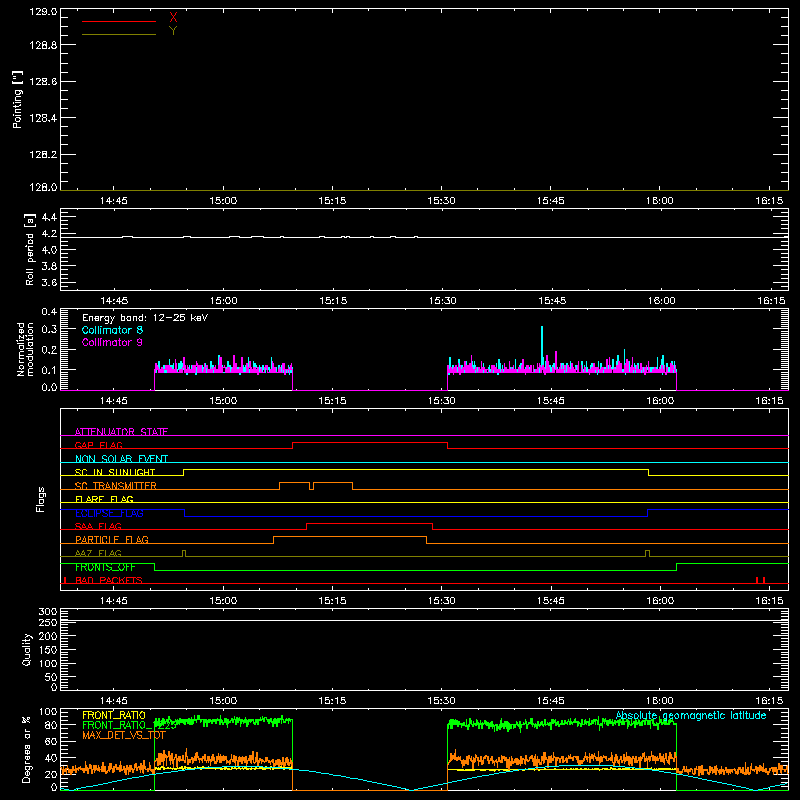The image size is (800, 800).
Task: Click the 0.3 tick on modulation axis
Action: [x=49, y=329]
